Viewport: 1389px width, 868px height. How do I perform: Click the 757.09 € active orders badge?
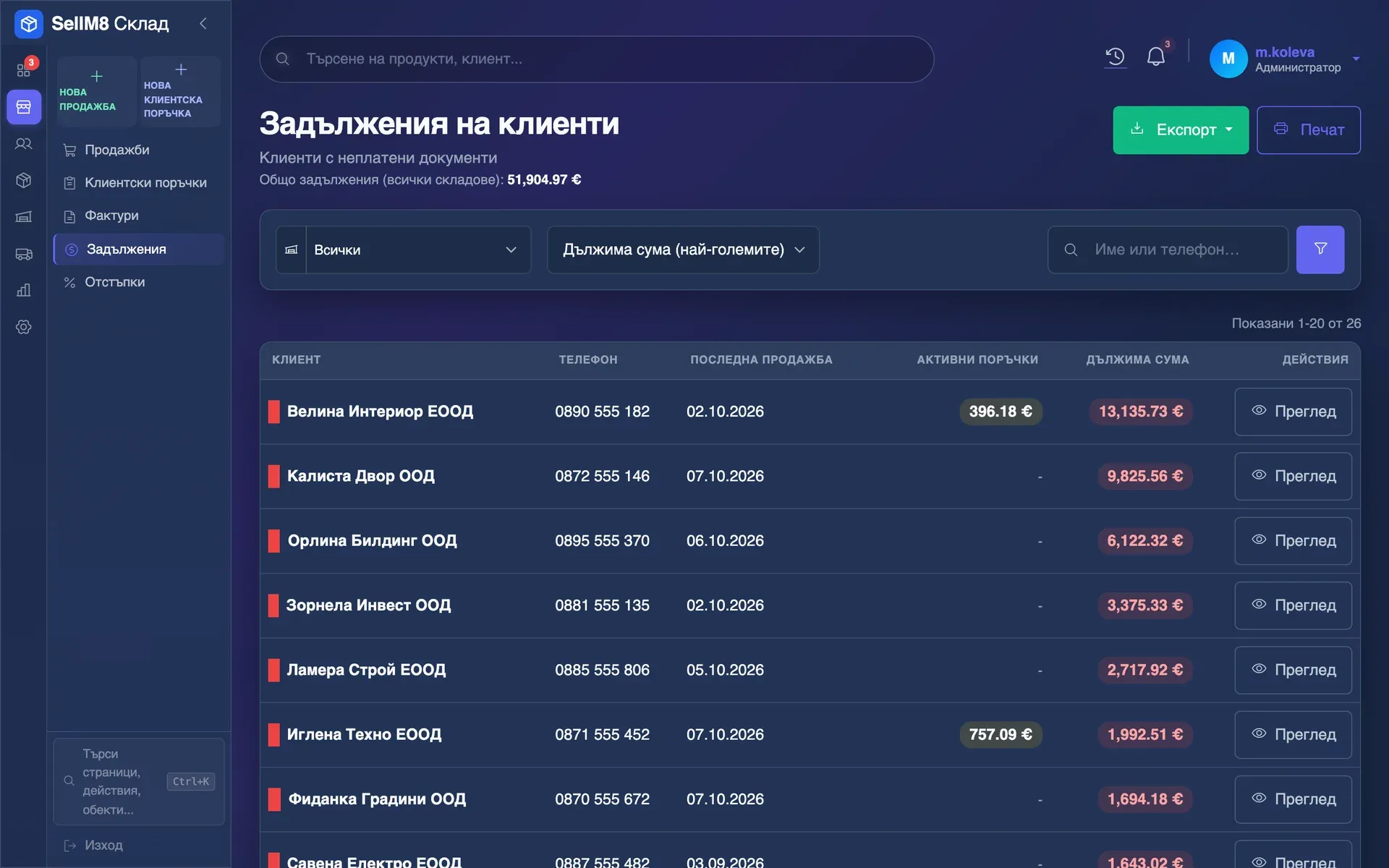[x=1001, y=735]
